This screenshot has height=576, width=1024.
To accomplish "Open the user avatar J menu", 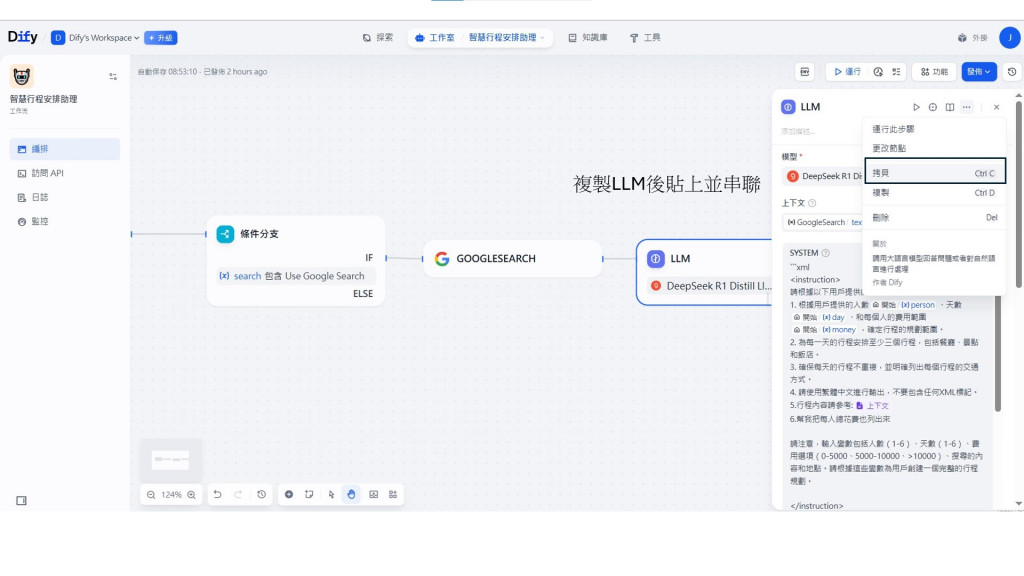I will (1010, 37).
